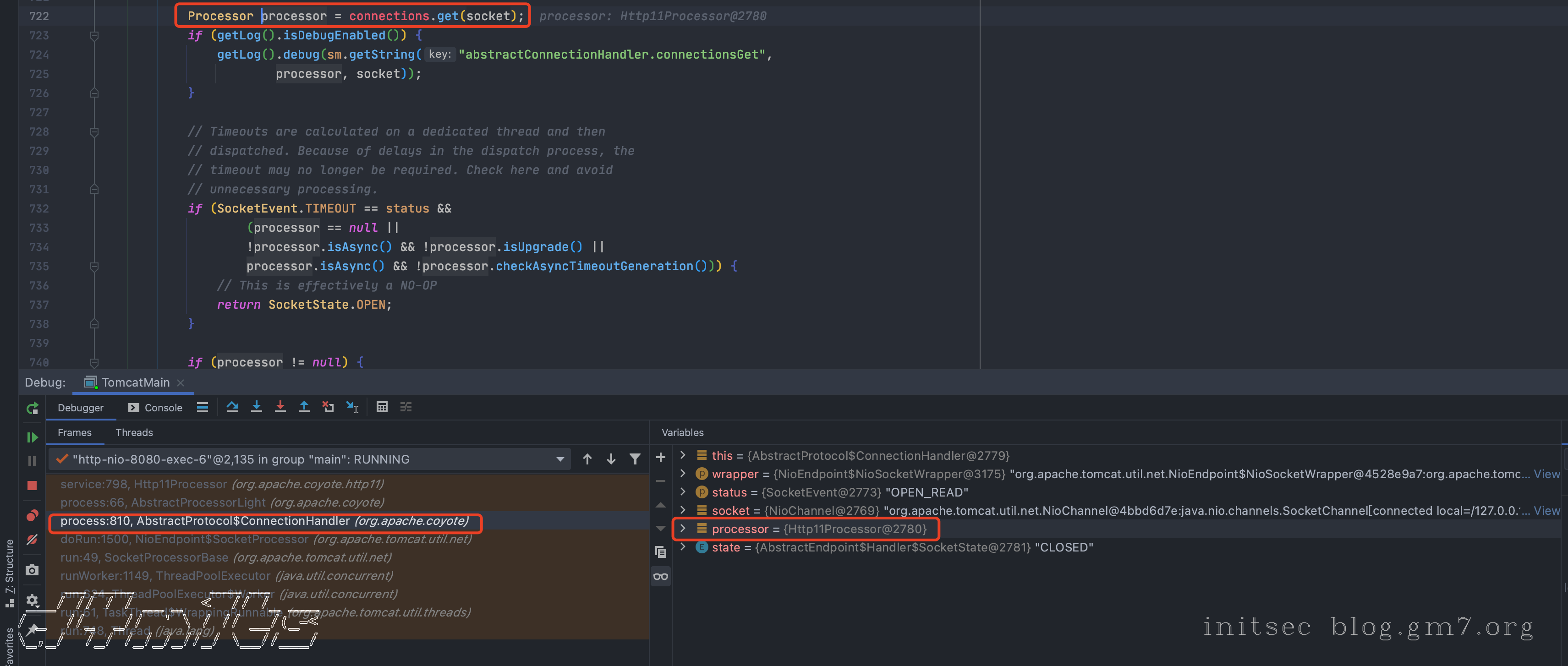Click the View Breakpoints icon

click(32, 515)
